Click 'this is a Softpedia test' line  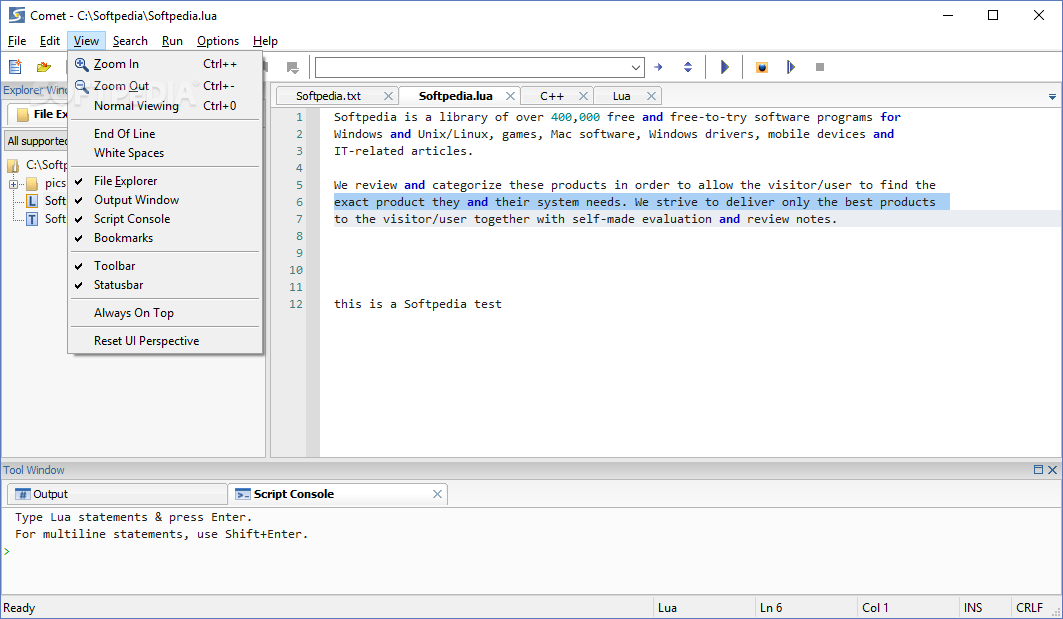coord(418,304)
